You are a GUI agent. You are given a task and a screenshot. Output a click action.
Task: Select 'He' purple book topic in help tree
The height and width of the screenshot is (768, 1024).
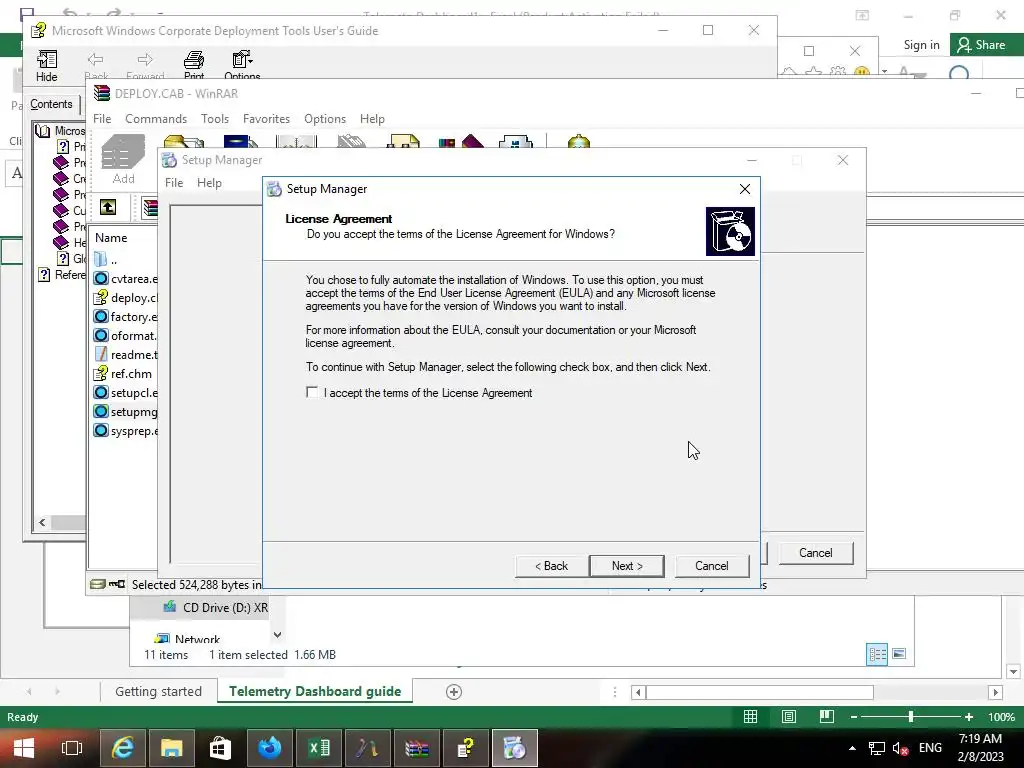69,242
